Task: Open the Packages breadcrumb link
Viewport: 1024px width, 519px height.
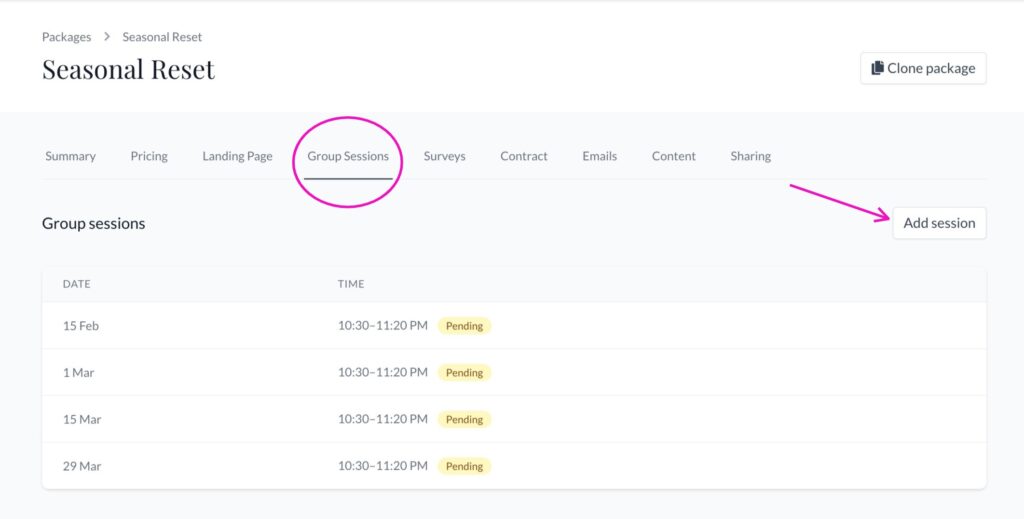Action: (x=67, y=37)
